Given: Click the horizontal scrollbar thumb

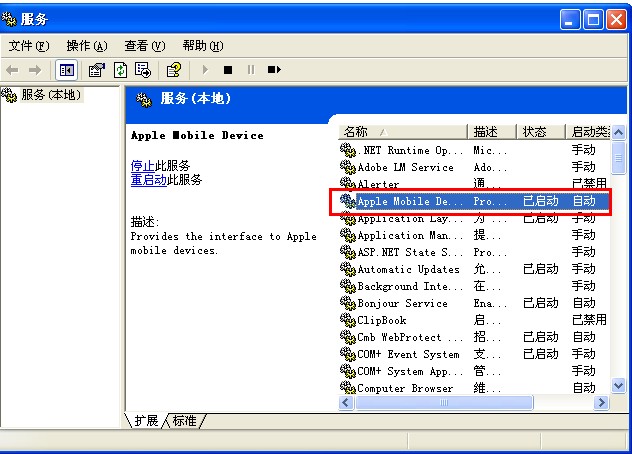Looking at the screenshot, I should pos(444,402).
